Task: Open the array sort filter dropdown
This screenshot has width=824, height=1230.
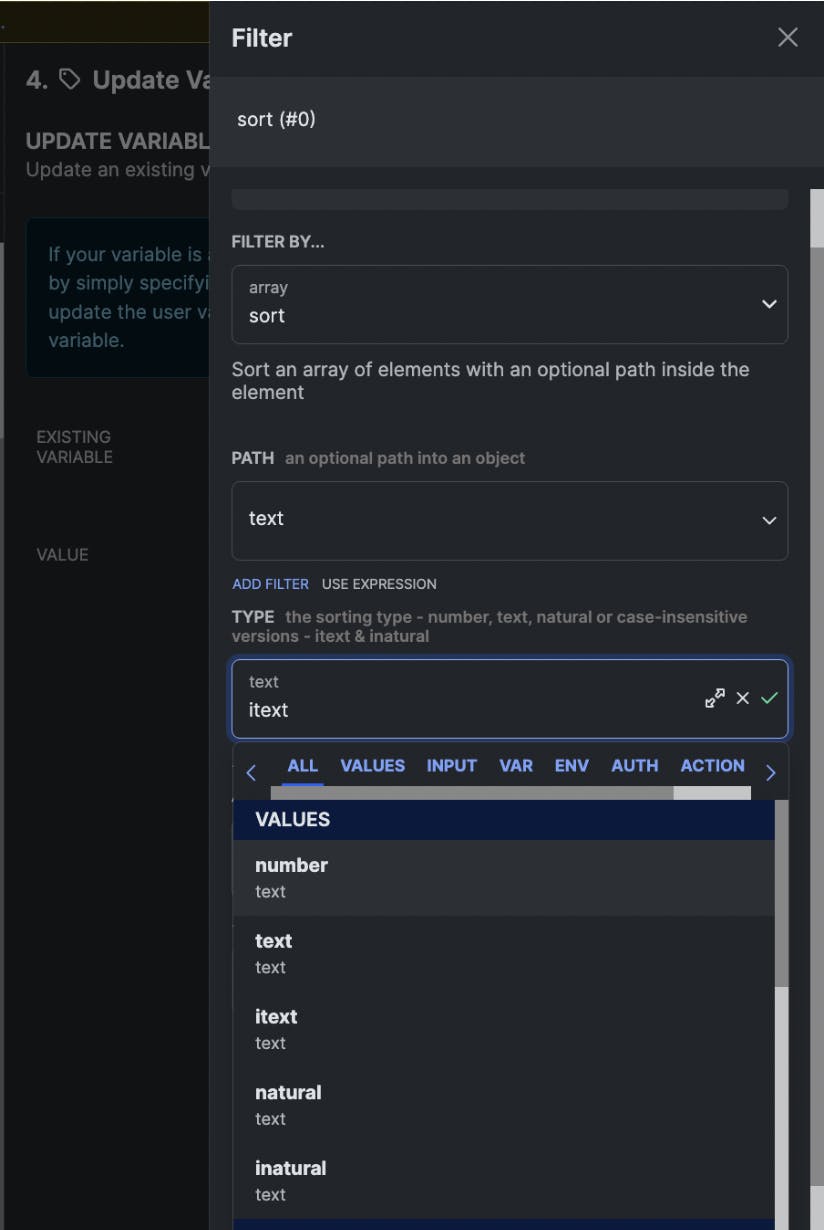Action: coord(509,304)
